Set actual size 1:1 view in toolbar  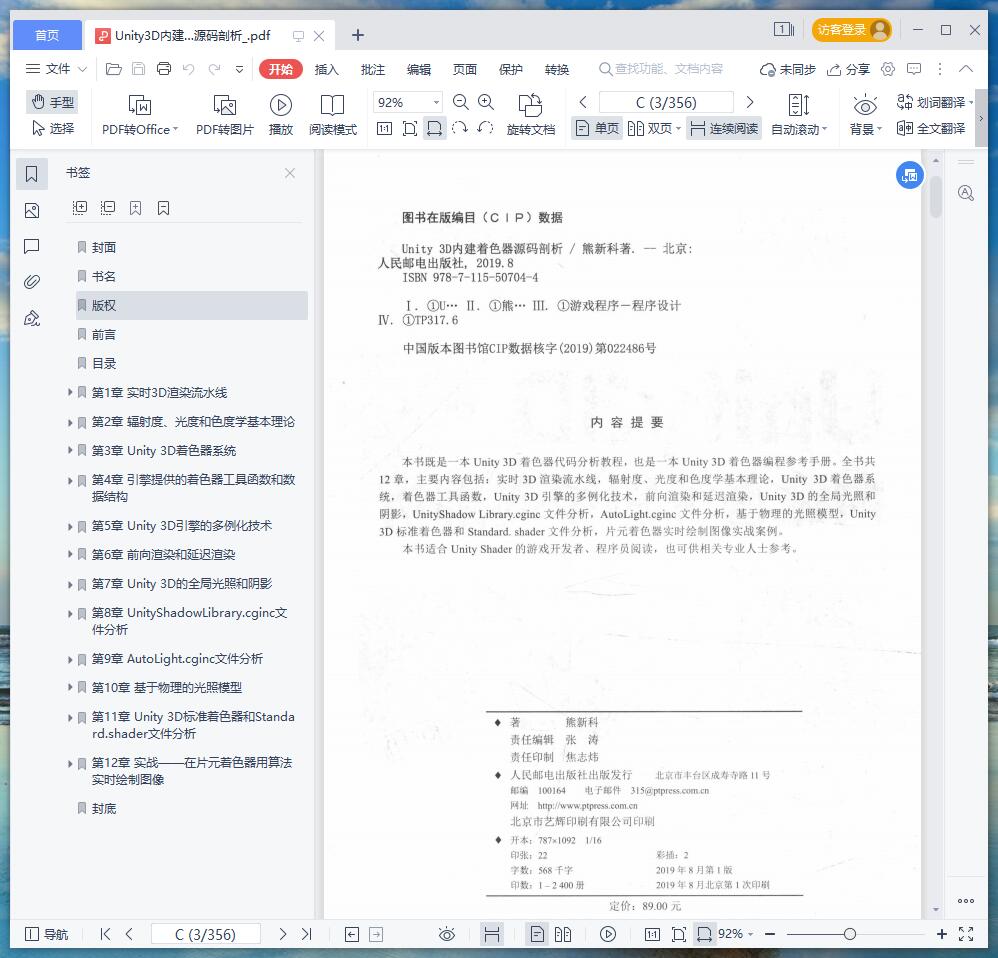tap(384, 129)
